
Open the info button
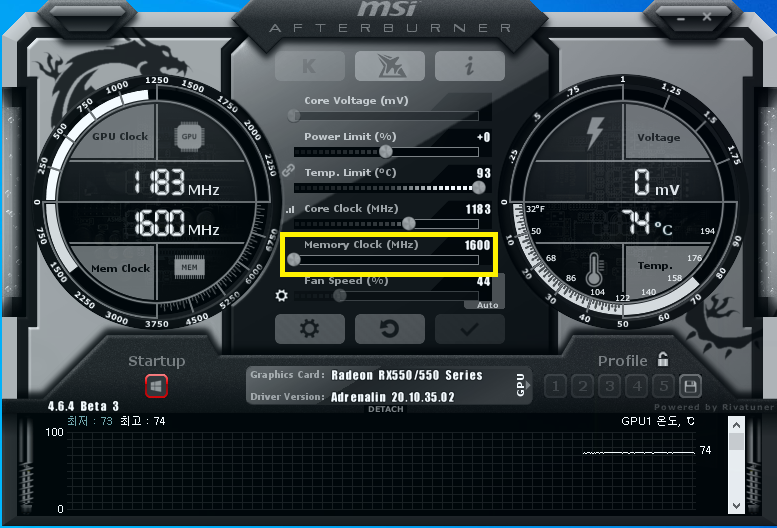point(470,66)
